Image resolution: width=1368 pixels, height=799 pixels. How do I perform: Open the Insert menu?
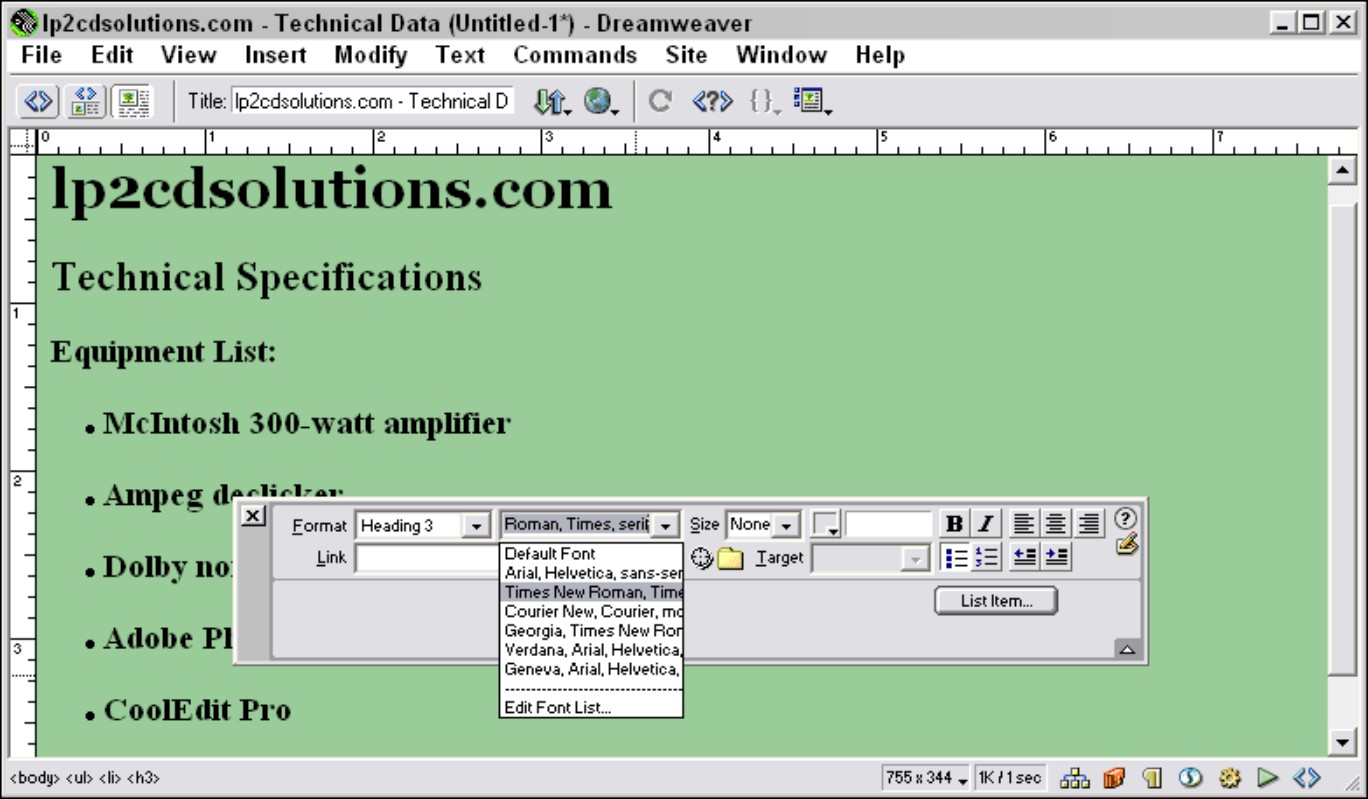click(276, 56)
